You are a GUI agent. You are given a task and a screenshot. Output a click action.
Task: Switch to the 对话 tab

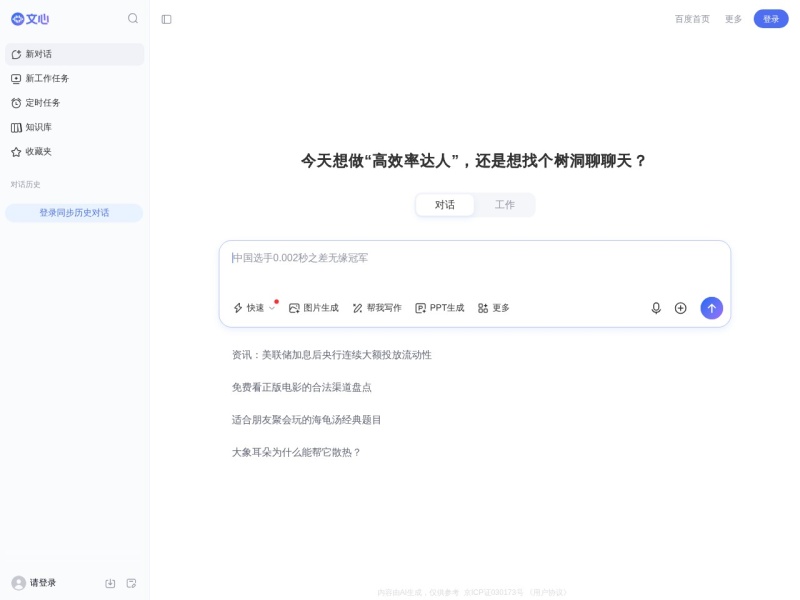click(444, 205)
